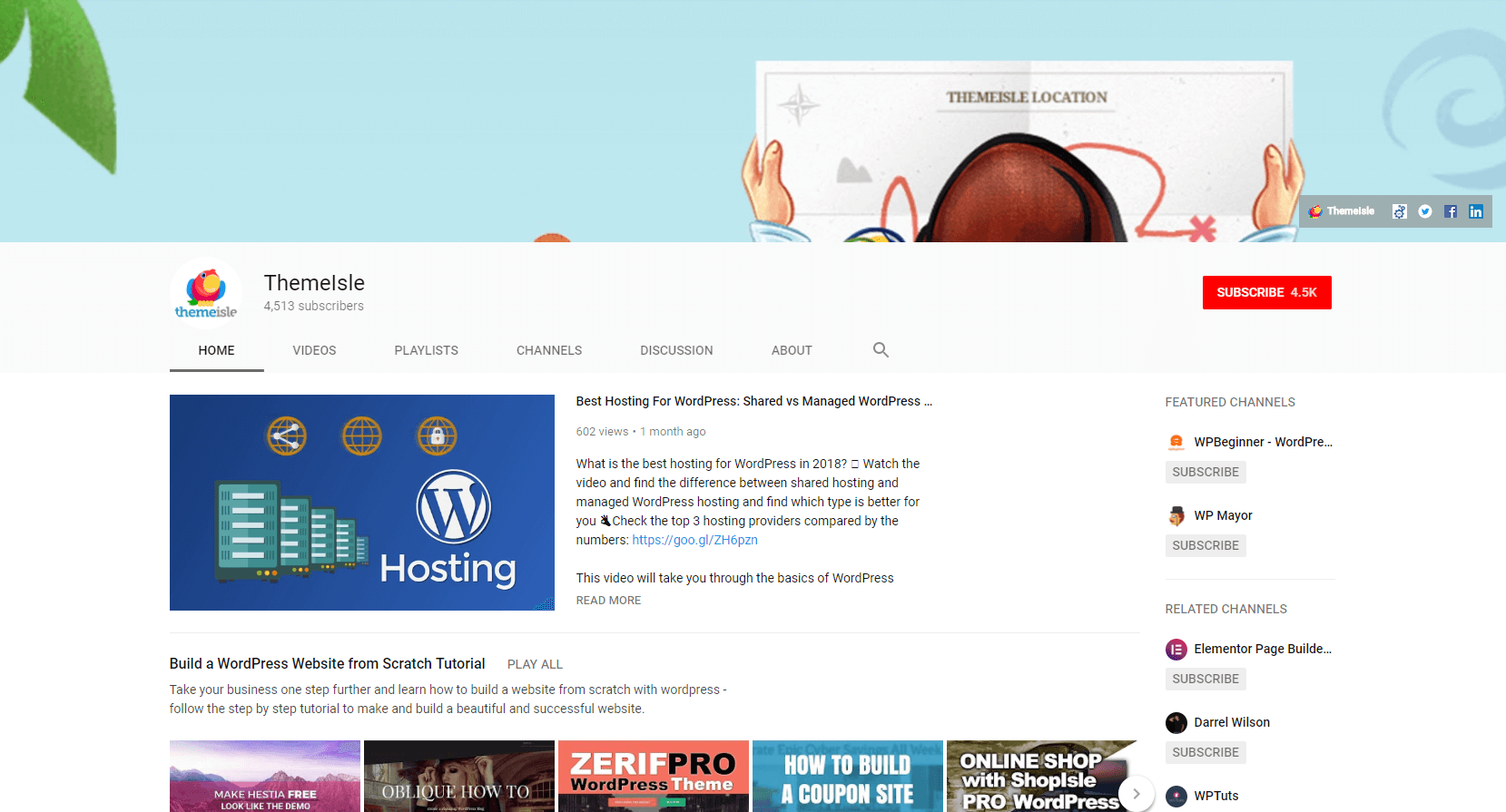
Task: Open the Darrel Wilson channel name
Action: 1232,722
